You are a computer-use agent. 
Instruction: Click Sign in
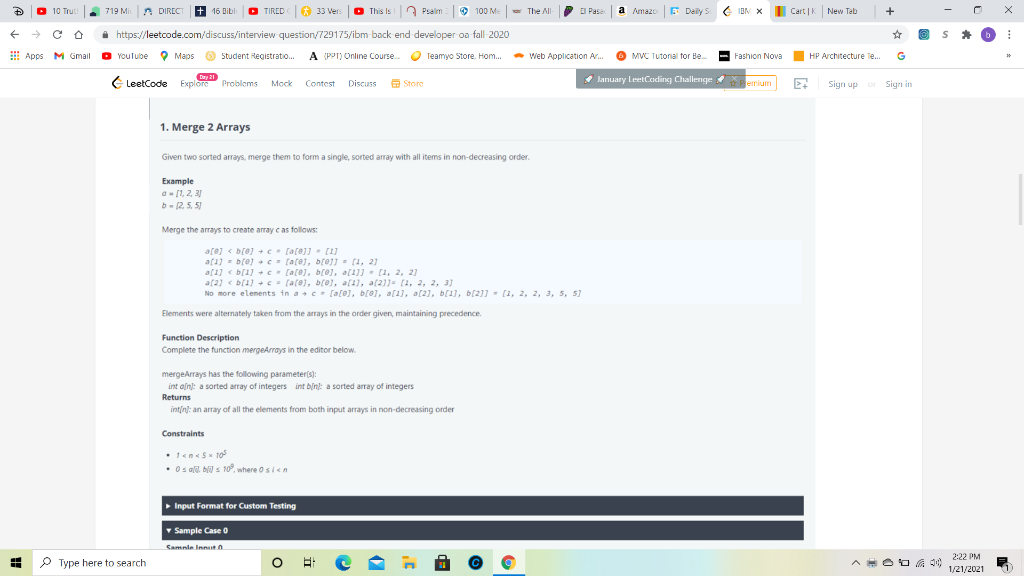point(899,84)
